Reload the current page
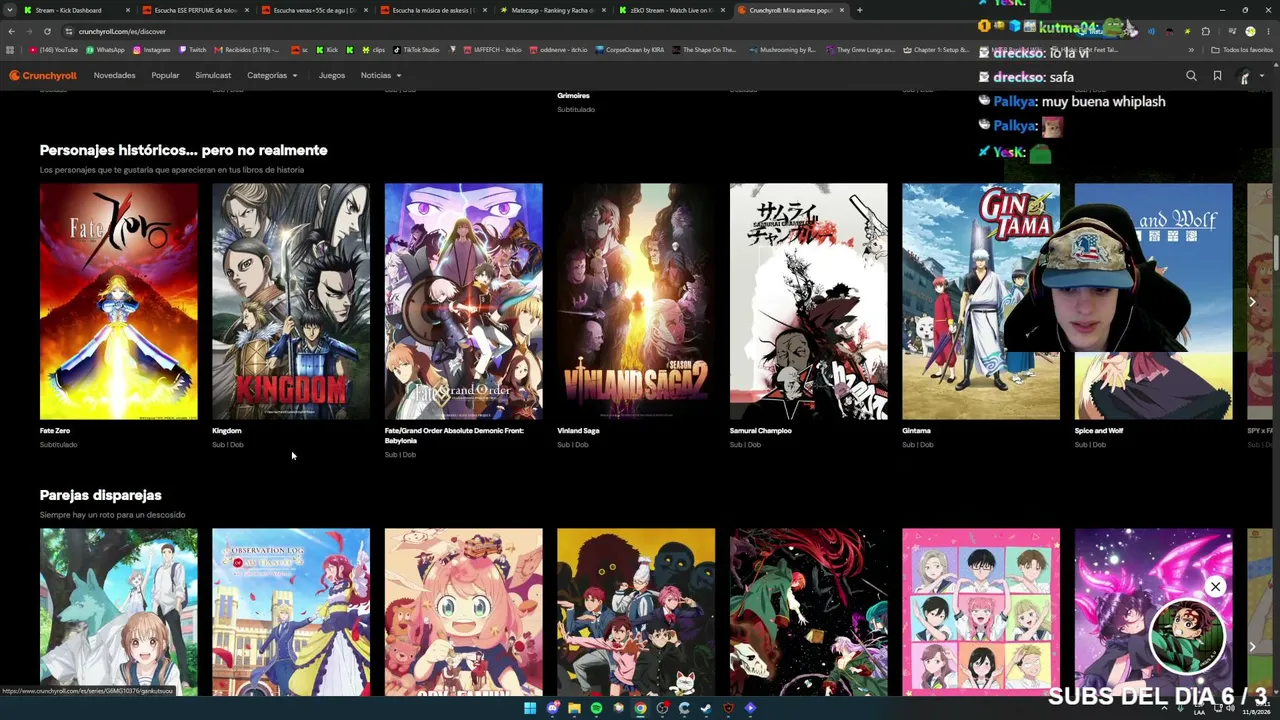Viewport: 1280px width, 720px height. pos(46,31)
